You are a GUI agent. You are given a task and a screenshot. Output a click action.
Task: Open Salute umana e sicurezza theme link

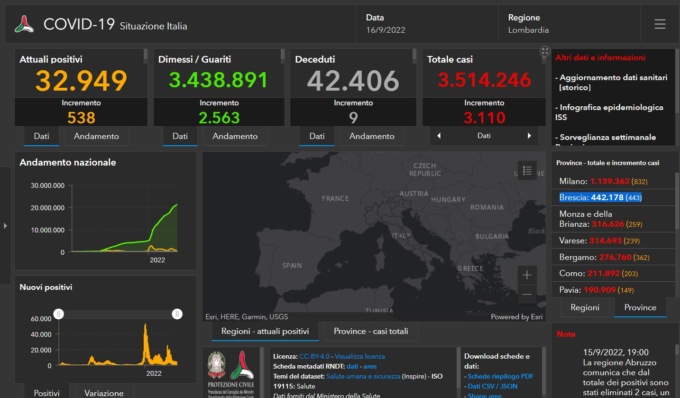tap(363, 376)
